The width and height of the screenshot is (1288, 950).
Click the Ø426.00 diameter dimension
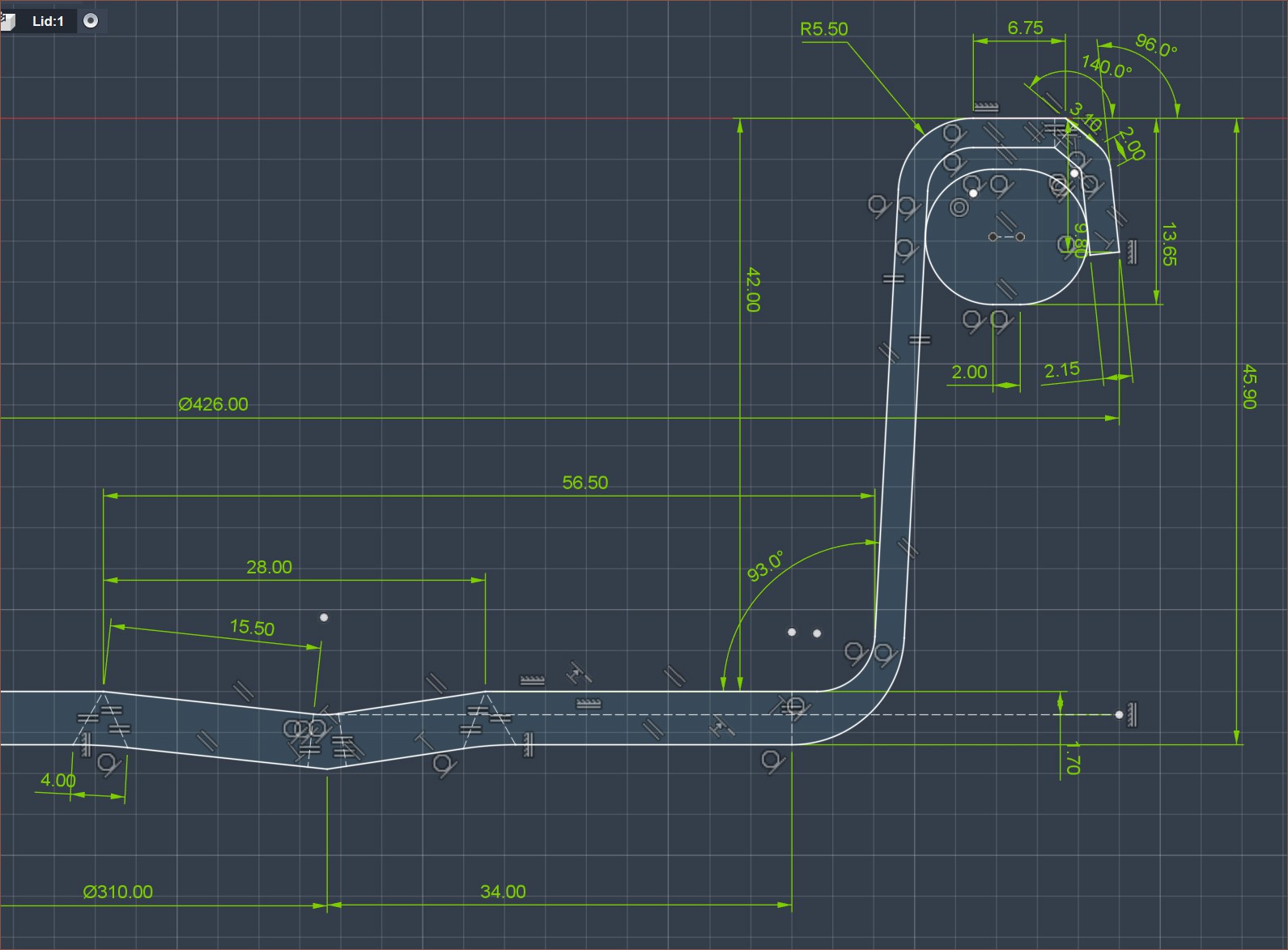click(x=213, y=404)
